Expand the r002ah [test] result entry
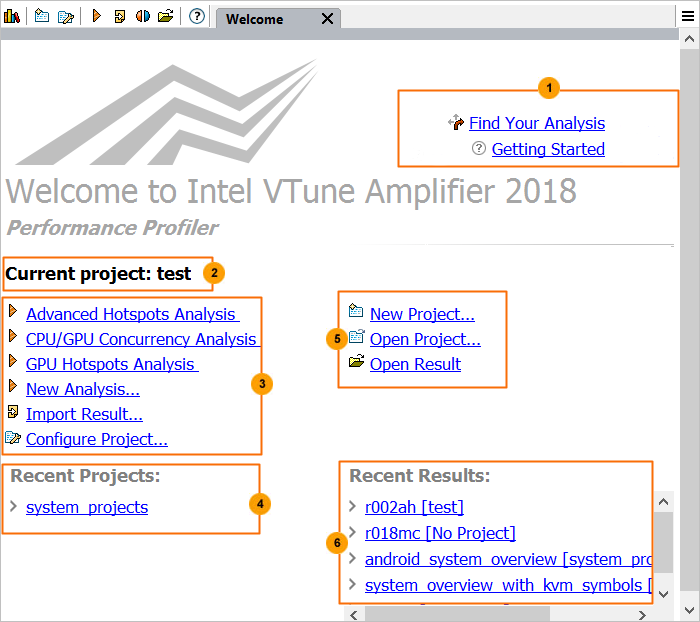This screenshot has width=700, height=622. tap(353, 507)
